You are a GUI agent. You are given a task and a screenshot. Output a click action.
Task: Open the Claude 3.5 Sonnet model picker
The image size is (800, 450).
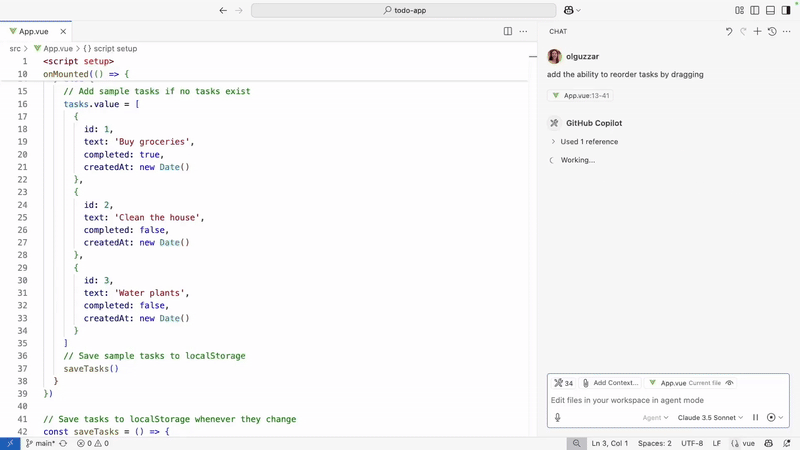(x=710, y=417)
